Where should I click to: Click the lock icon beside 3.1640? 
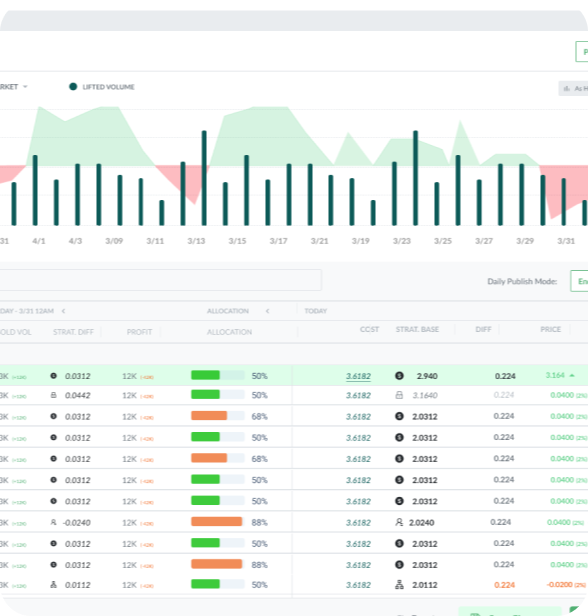pos(399,395)
